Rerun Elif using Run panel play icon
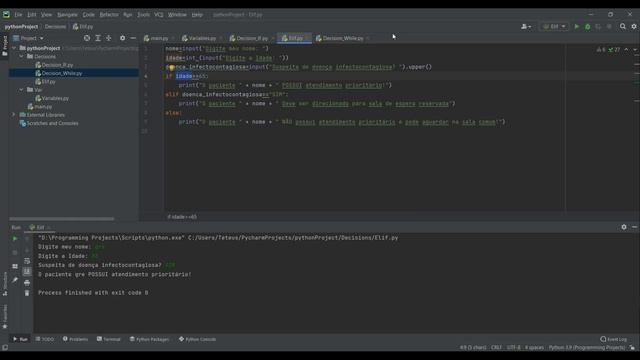Image resolution: width=640 pixels, height=360 pixels. (x=15, y=238)
